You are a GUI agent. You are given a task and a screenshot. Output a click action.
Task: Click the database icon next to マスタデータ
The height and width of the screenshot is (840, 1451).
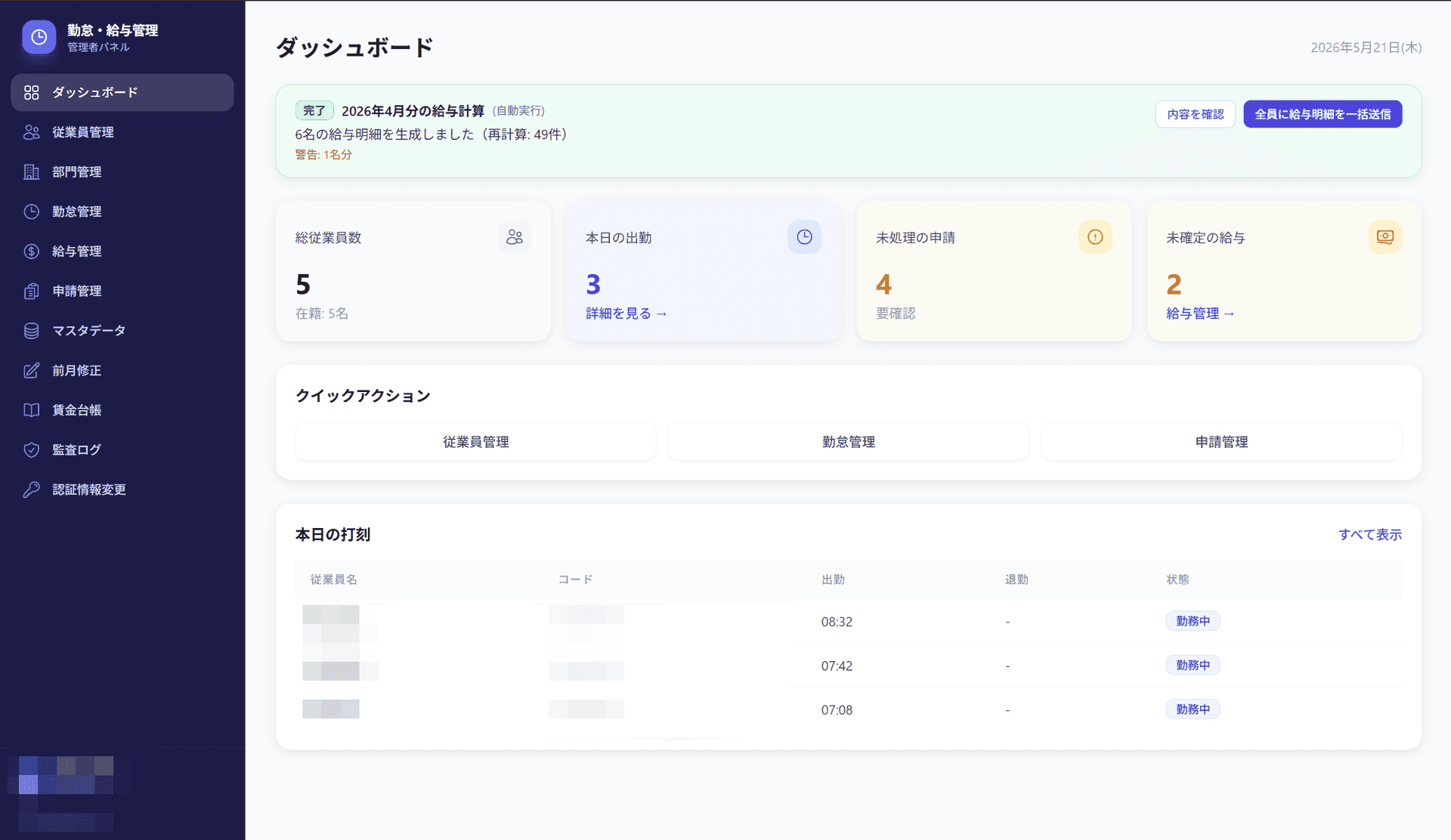click(31, 331)
